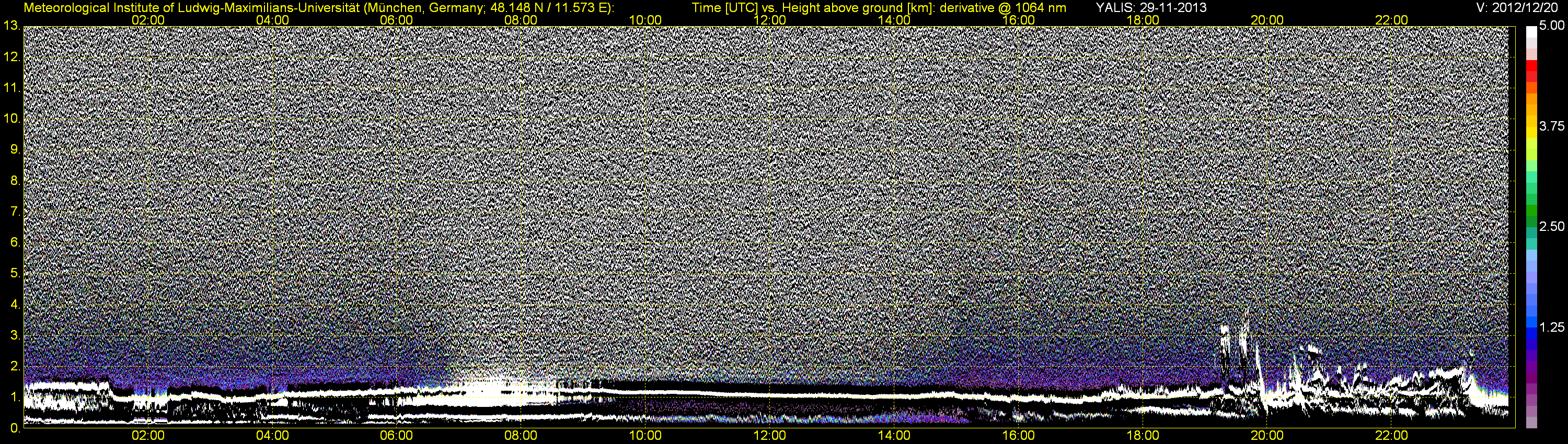This screenshot has width=1568, height=444.
Task: Select the 08:00 label on the upper time axis
Action: click(x=521, y=20)
